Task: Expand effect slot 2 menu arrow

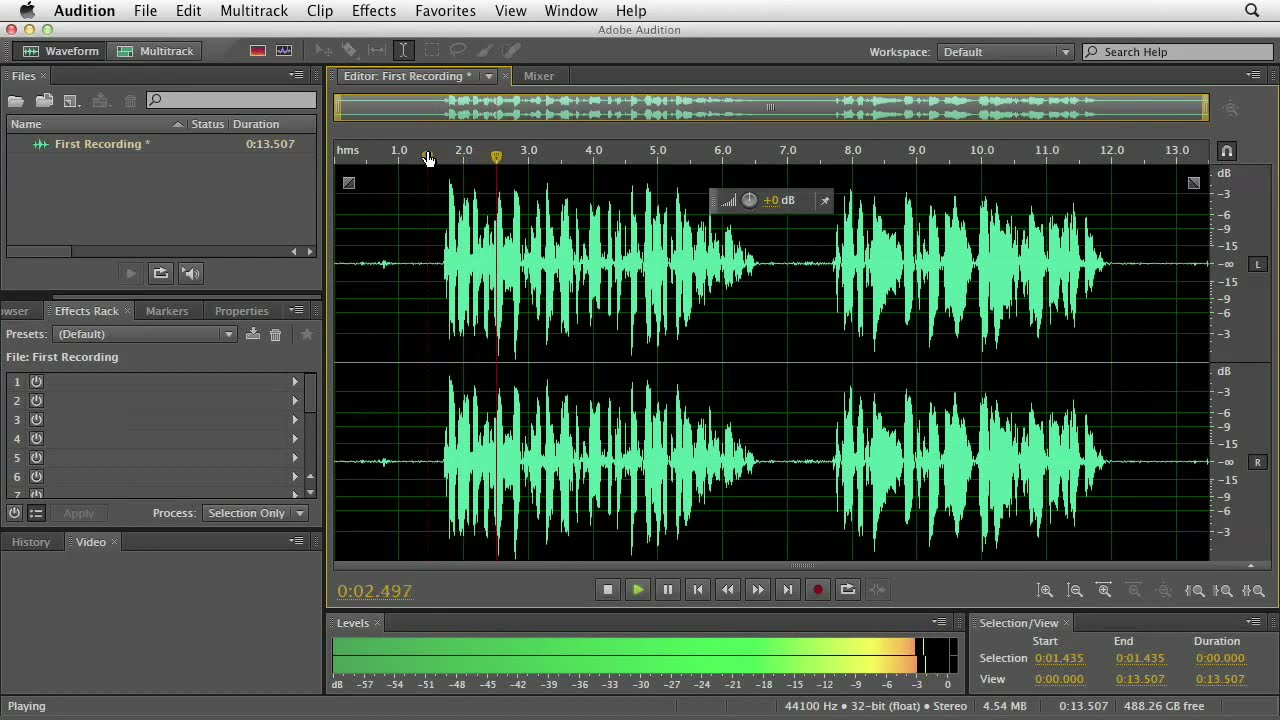Action: (x=295, y=400)
